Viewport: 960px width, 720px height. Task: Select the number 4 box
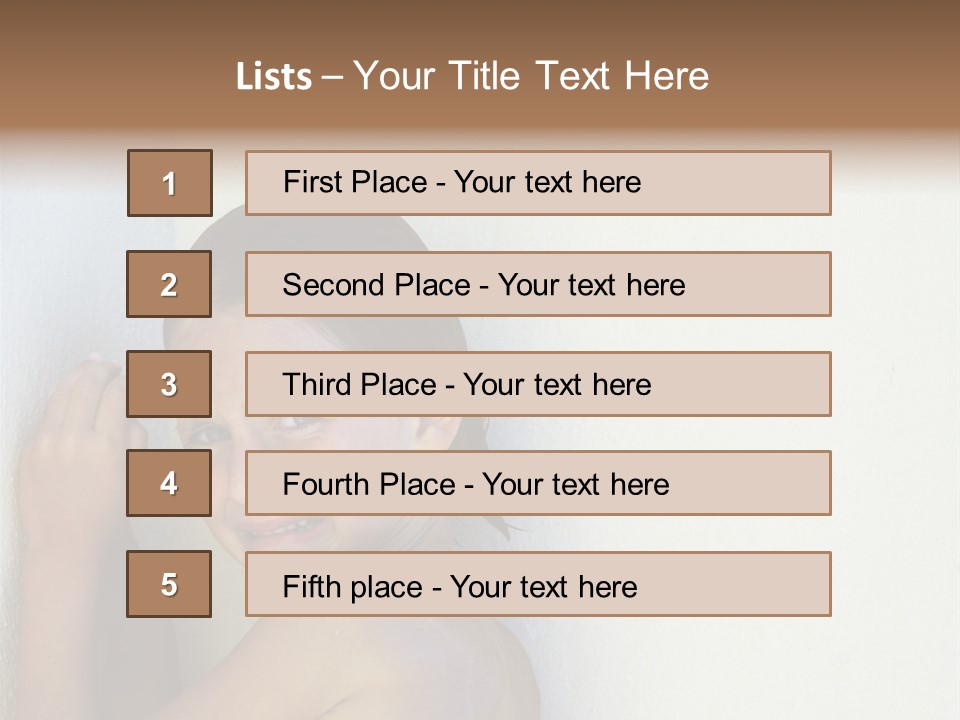coord(169,483)
